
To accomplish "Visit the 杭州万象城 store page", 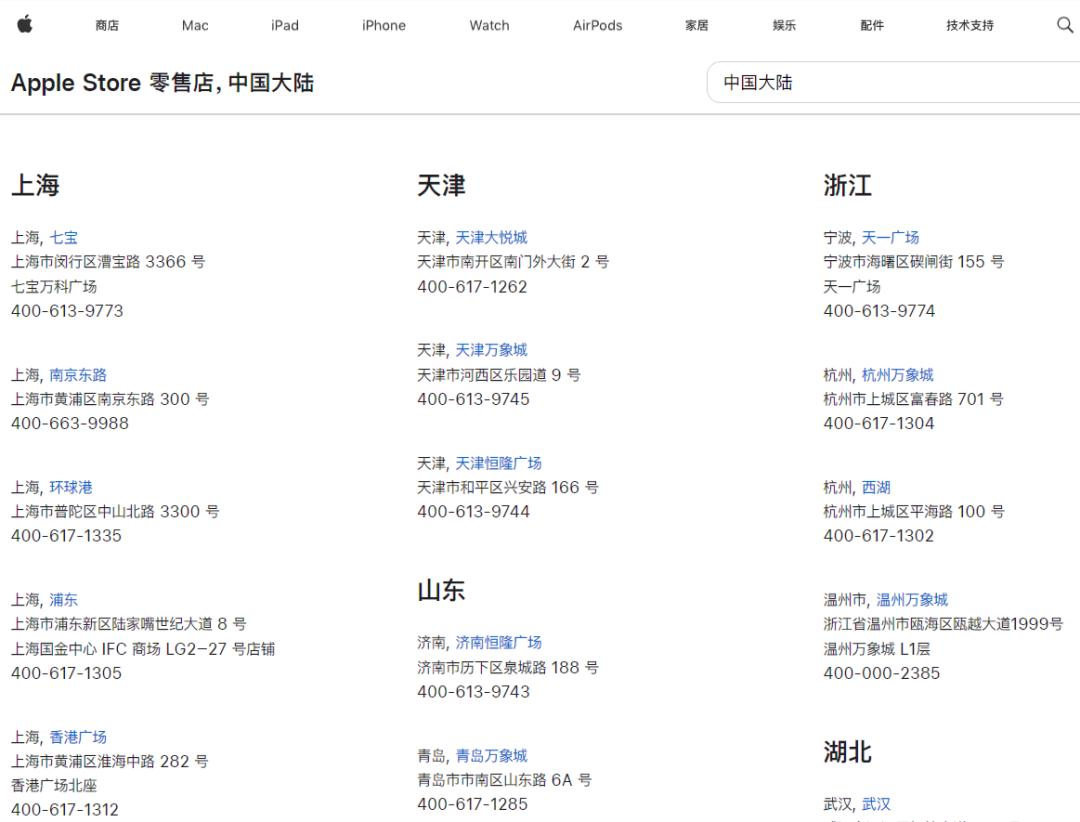I will pos(897,375).
